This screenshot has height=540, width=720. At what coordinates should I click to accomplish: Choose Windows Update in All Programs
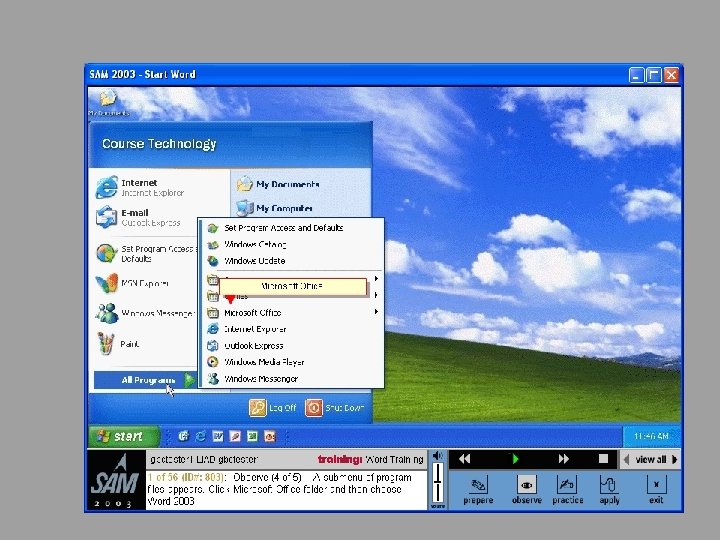coord(291,261)
